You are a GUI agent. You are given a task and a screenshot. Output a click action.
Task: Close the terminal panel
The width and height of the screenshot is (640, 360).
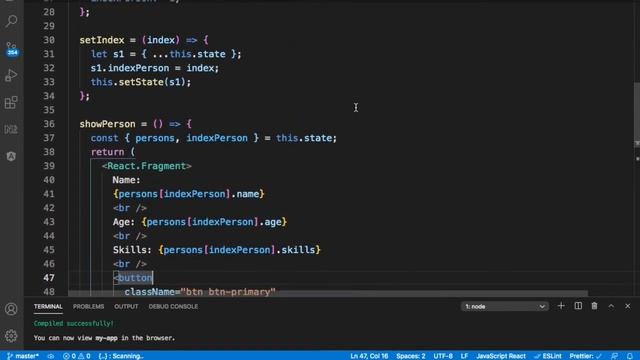pos(628,306)
